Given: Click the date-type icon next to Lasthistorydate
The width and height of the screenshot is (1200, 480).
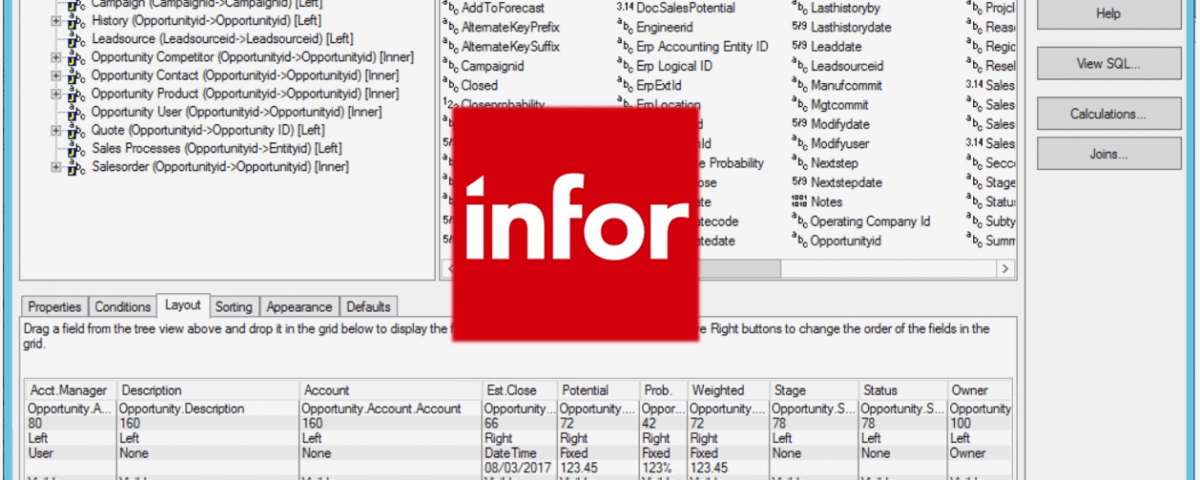Looking at the screenshot, I should point(799,27).
